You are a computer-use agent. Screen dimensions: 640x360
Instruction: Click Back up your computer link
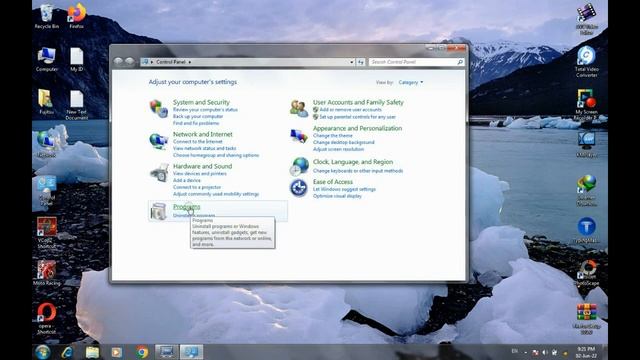[198, 116]
